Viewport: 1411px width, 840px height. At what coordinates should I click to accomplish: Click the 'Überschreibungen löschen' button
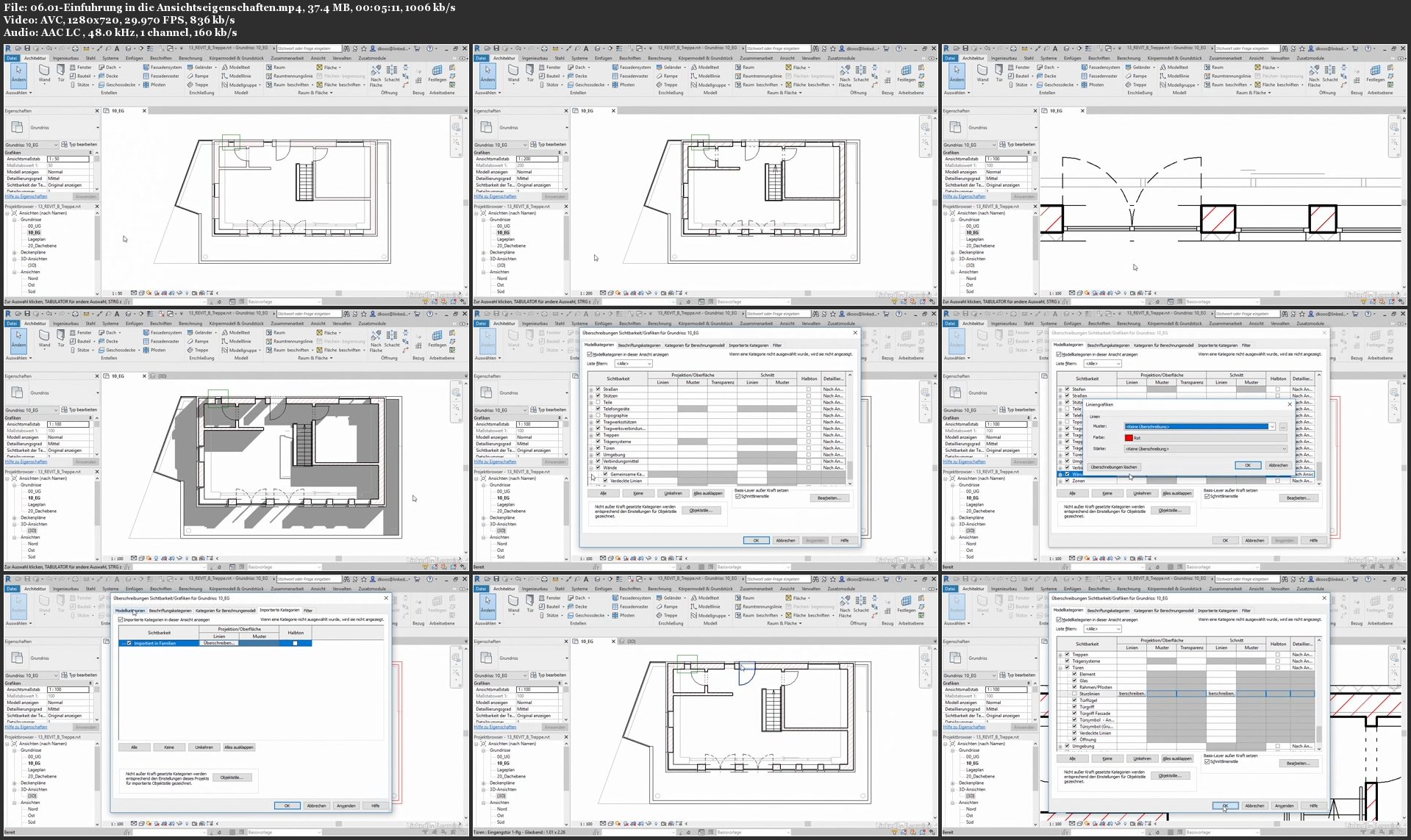pyautogui.click(x=1113, y=467)
